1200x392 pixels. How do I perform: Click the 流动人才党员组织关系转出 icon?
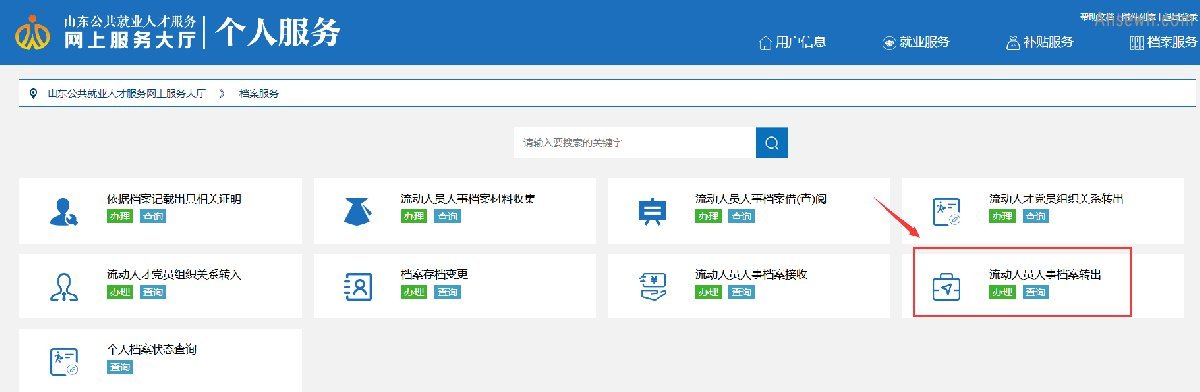point(946,211)
